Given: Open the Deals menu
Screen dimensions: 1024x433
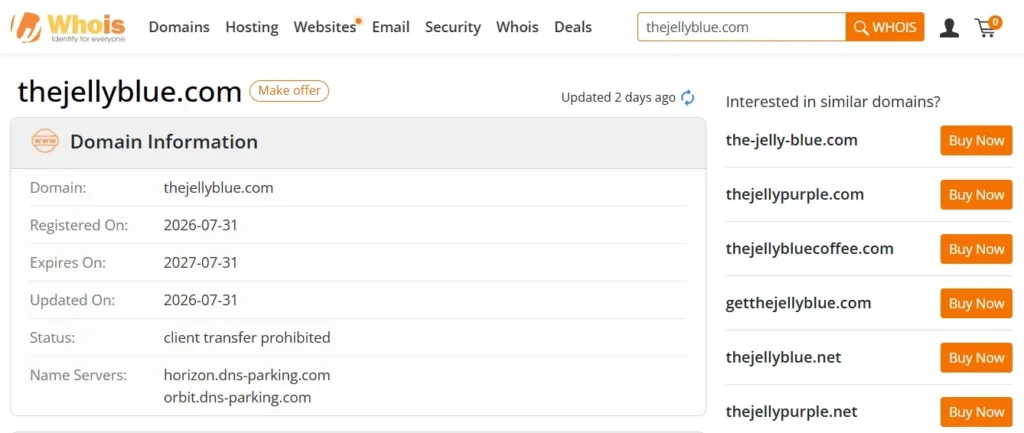Looking at the screenshot, I should (x=573, y=27).
